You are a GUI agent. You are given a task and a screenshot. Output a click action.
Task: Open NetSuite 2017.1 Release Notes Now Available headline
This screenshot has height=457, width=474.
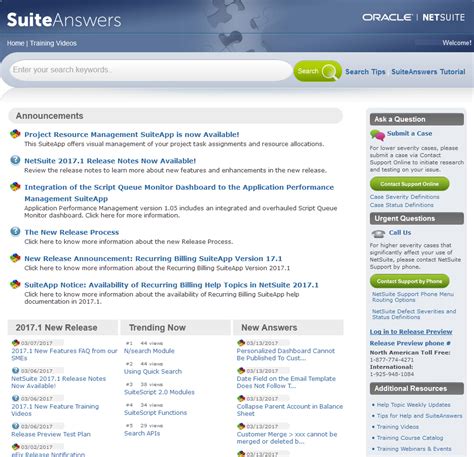click(x=110, y=161)
